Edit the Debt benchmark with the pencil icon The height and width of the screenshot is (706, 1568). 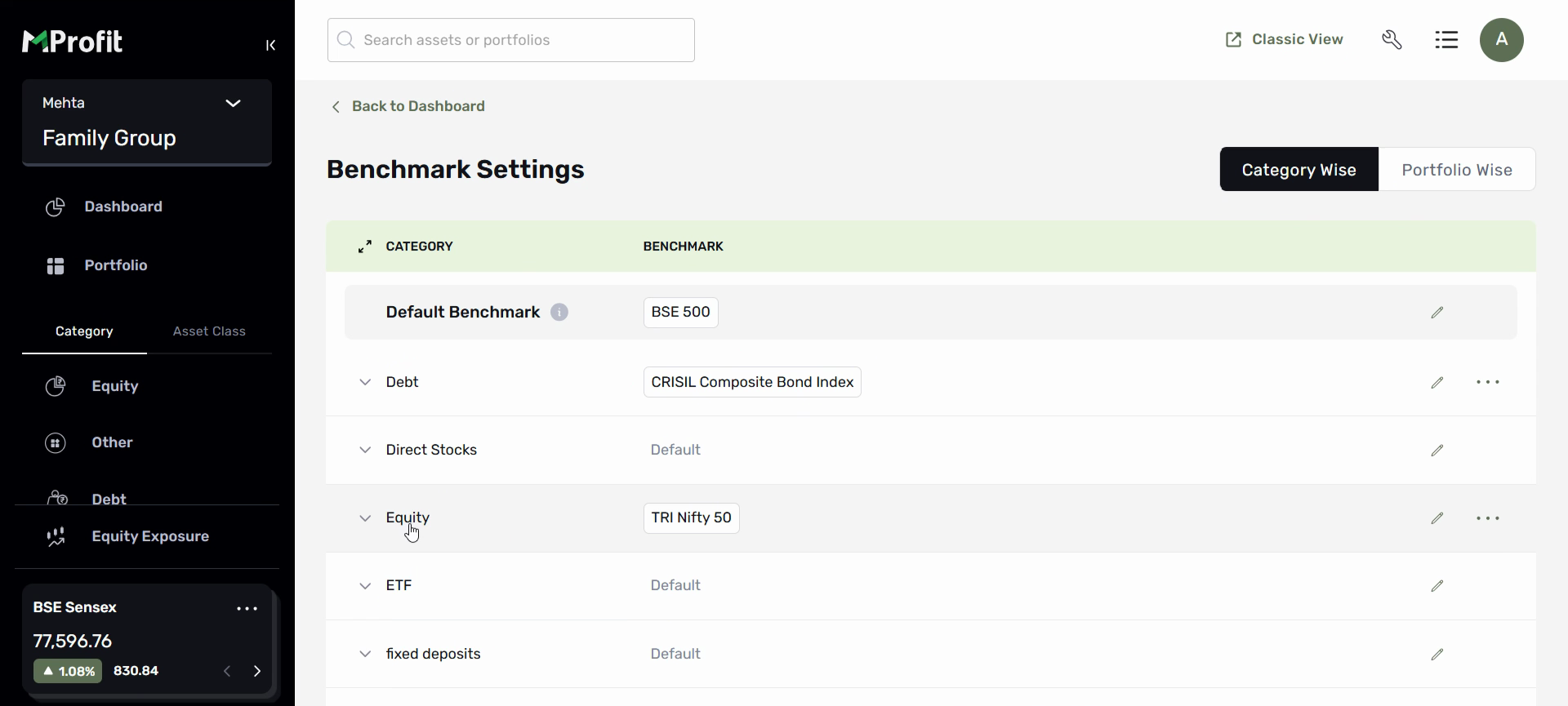[1437, 383]
